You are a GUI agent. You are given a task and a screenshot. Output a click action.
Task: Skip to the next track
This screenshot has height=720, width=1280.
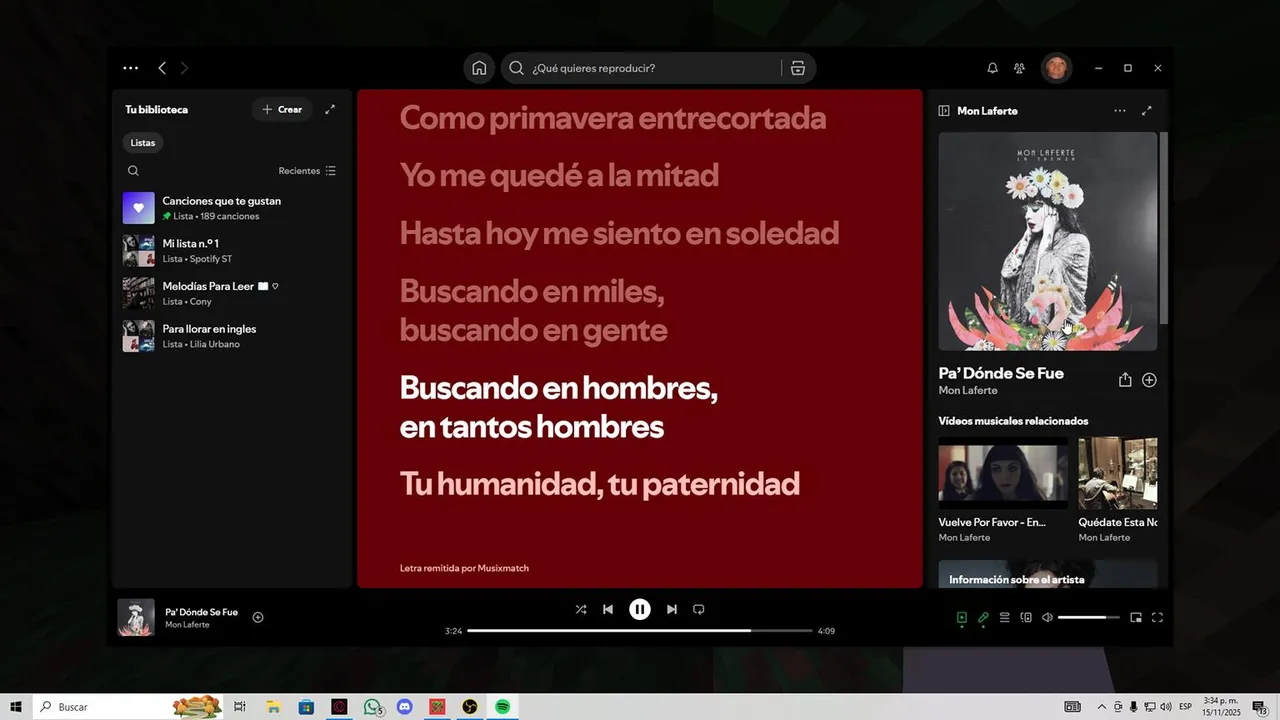coord(672,609)
